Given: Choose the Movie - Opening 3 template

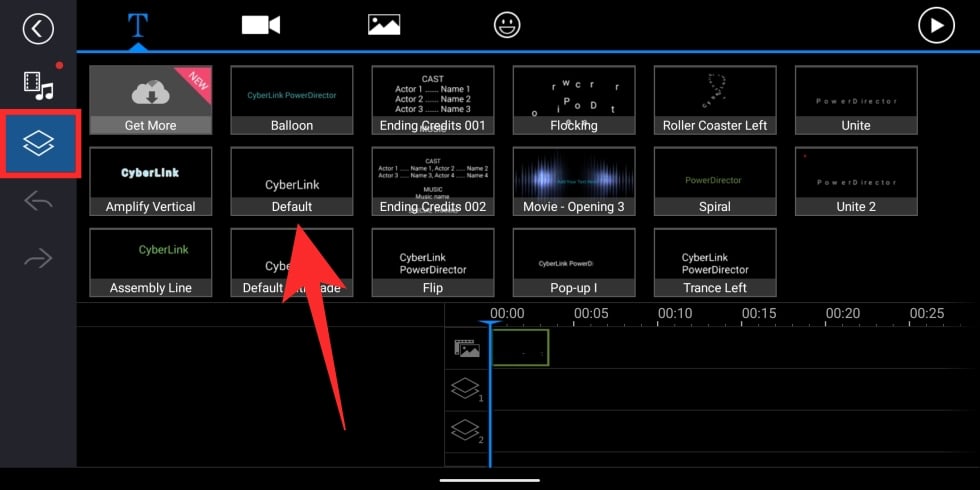Looking at the screenshot, I should coord(574,181).
